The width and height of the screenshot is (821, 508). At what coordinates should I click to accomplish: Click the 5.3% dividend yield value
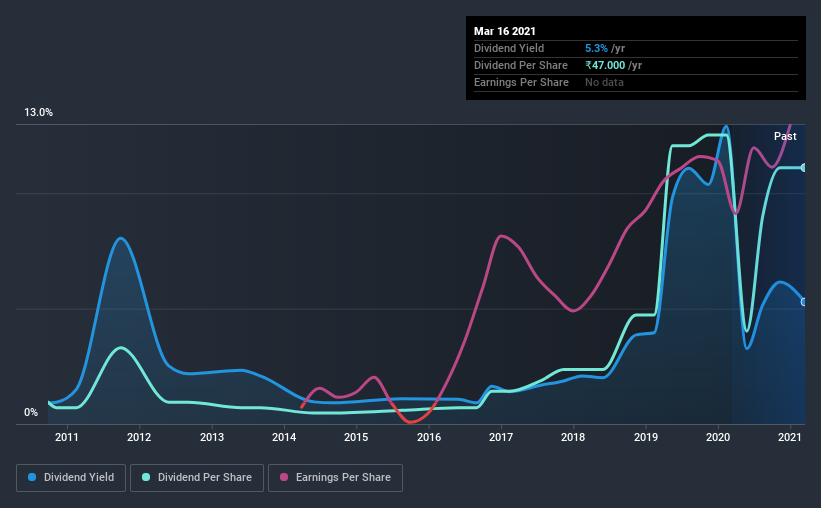pyautogui.click(x=596, y=48)
